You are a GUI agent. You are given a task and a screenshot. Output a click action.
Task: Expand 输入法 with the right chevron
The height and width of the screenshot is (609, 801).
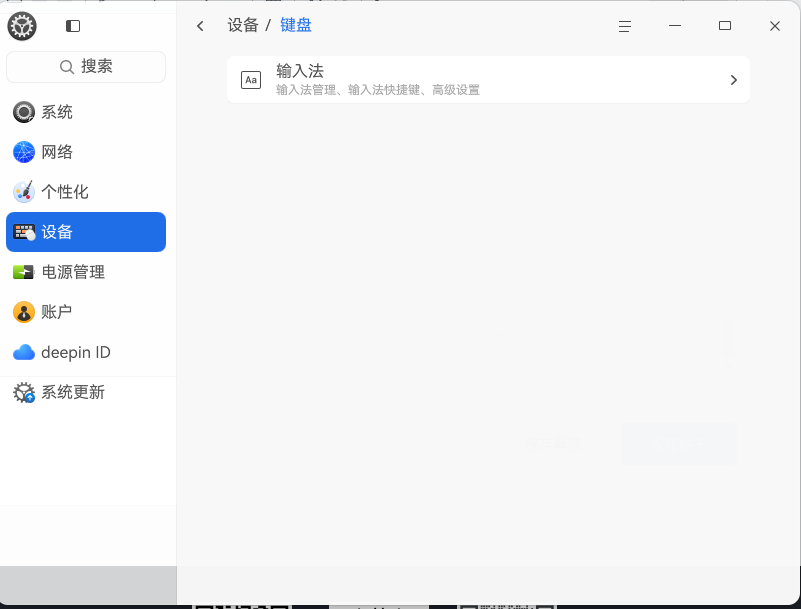734,80
